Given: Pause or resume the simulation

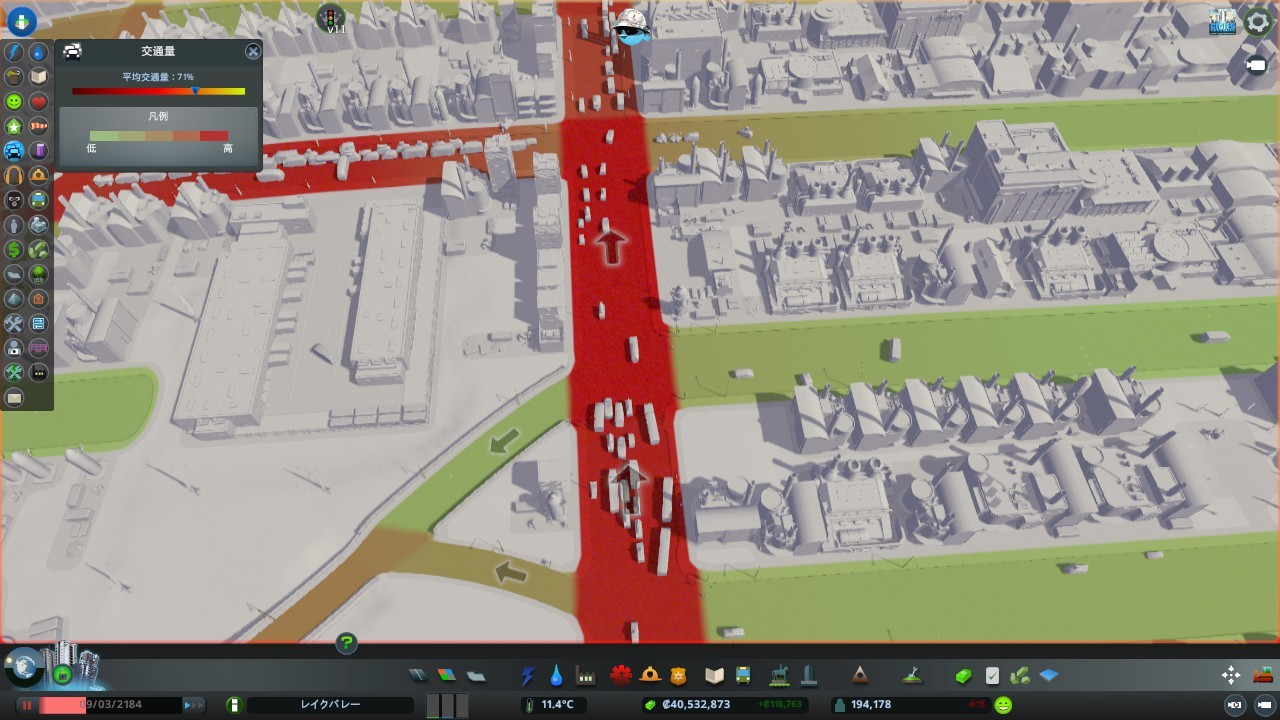Looking at the screenshot, I should (x=26, y=705).
